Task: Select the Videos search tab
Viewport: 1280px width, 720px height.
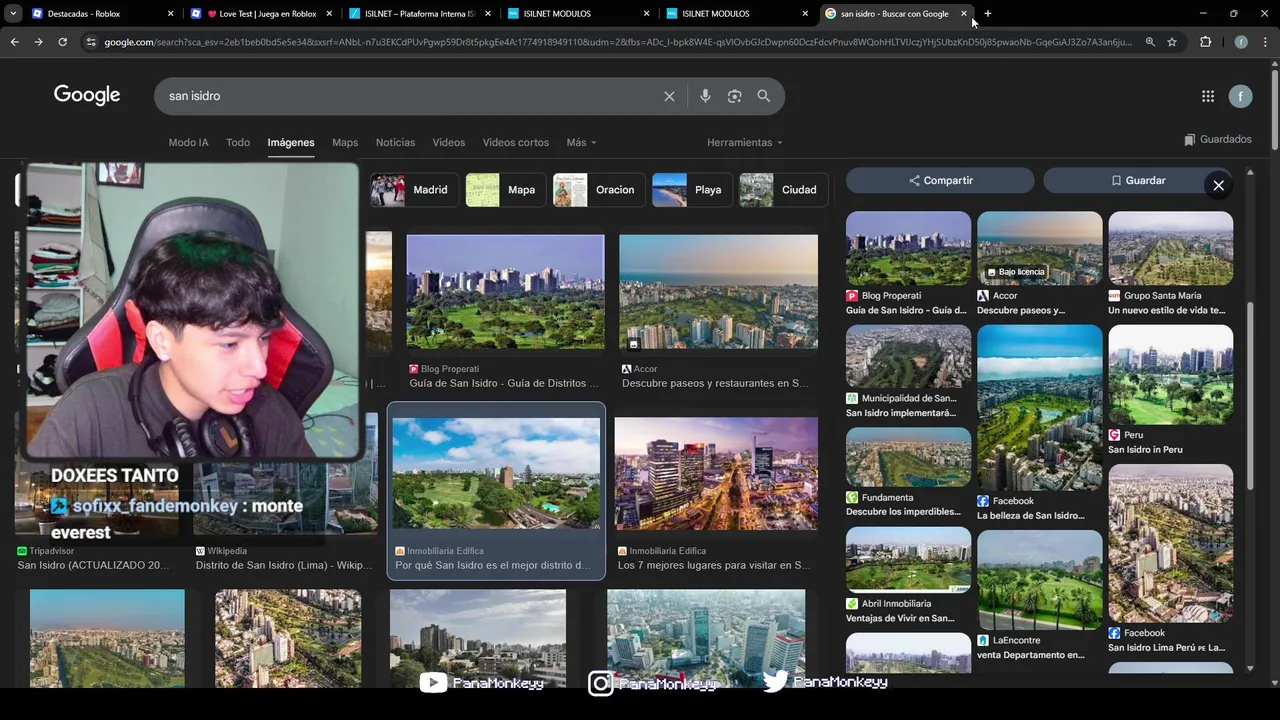Action: pyautogui.click(x=449, y=142)
